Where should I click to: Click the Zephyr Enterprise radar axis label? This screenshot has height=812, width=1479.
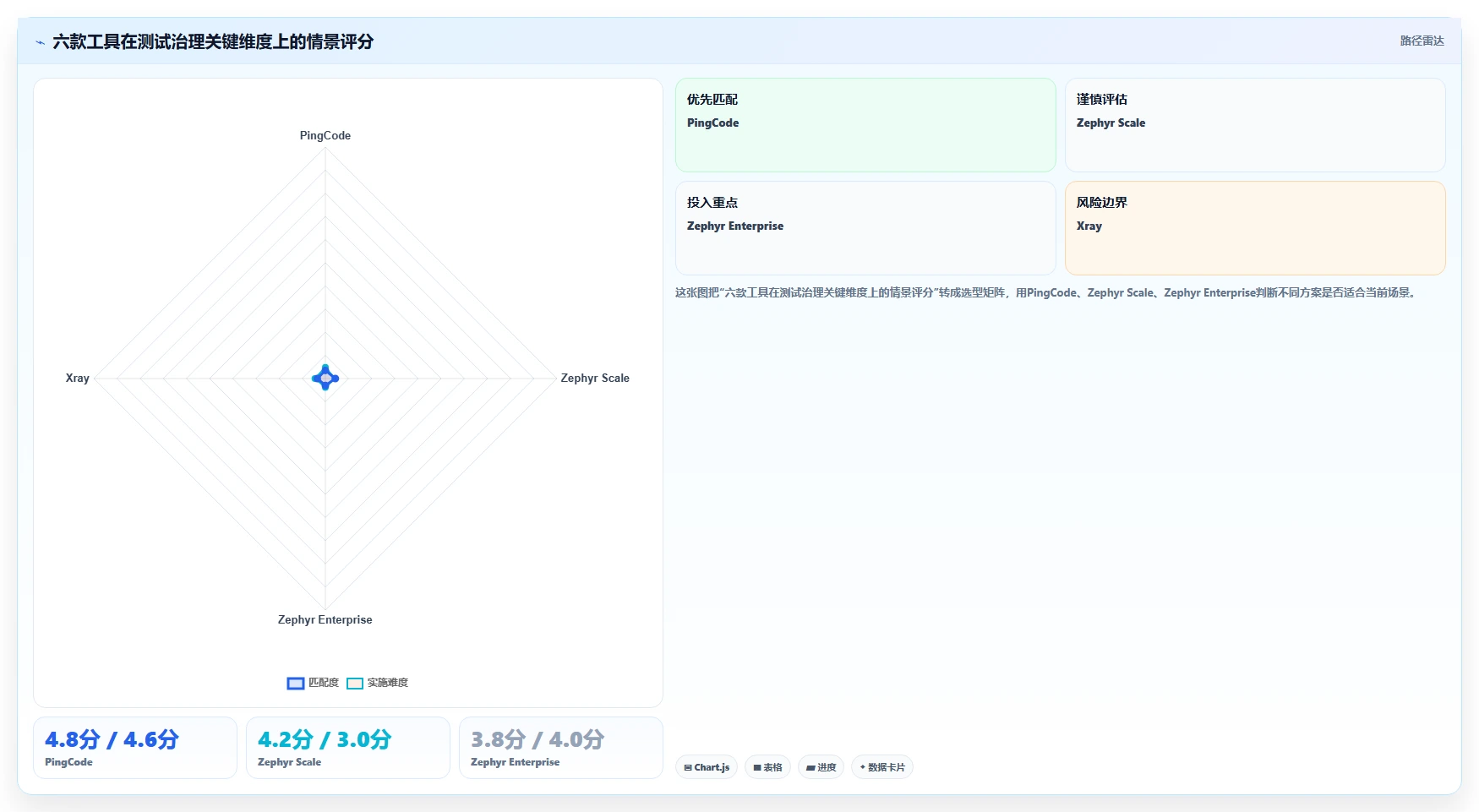tap(325, 619)
